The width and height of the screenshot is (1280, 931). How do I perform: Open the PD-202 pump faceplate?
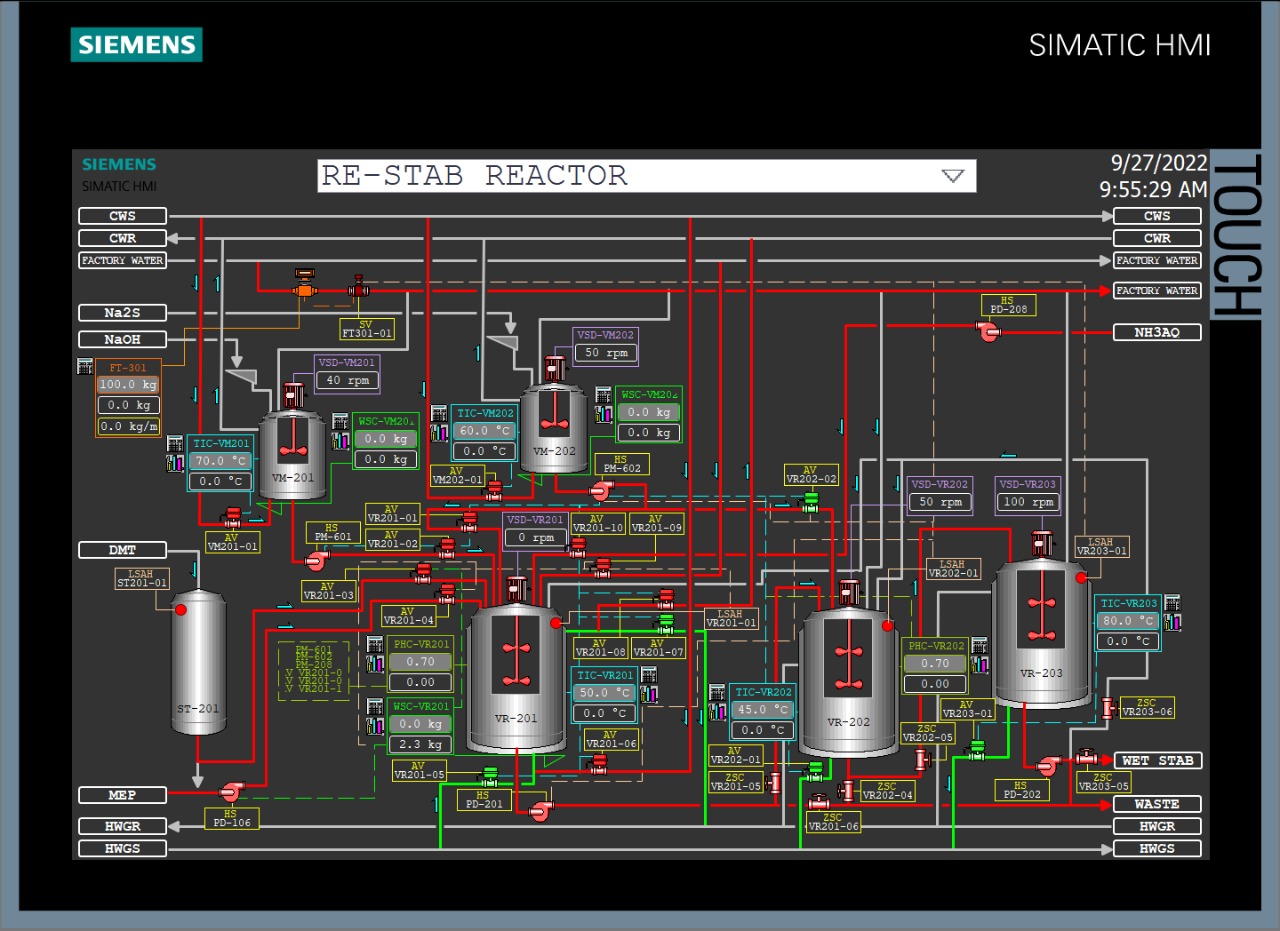click(1047, 766)
